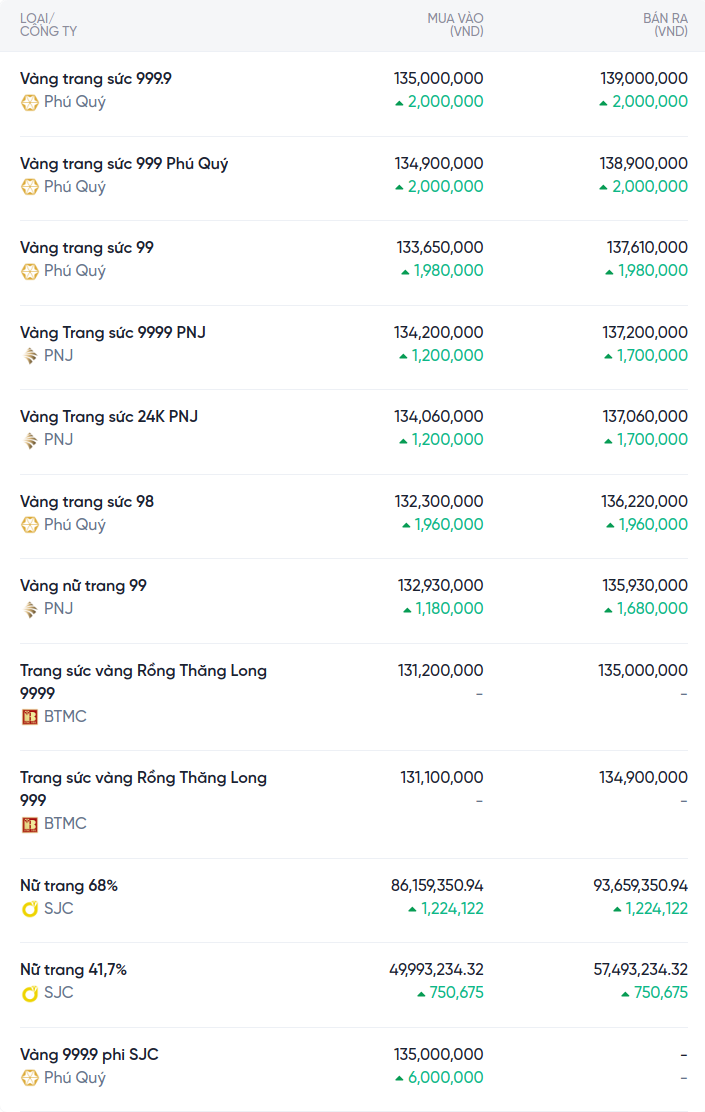705x1112 pixels.
Task: Click the MUA VÀO (VND) column header
Action: tap(455, 25)
